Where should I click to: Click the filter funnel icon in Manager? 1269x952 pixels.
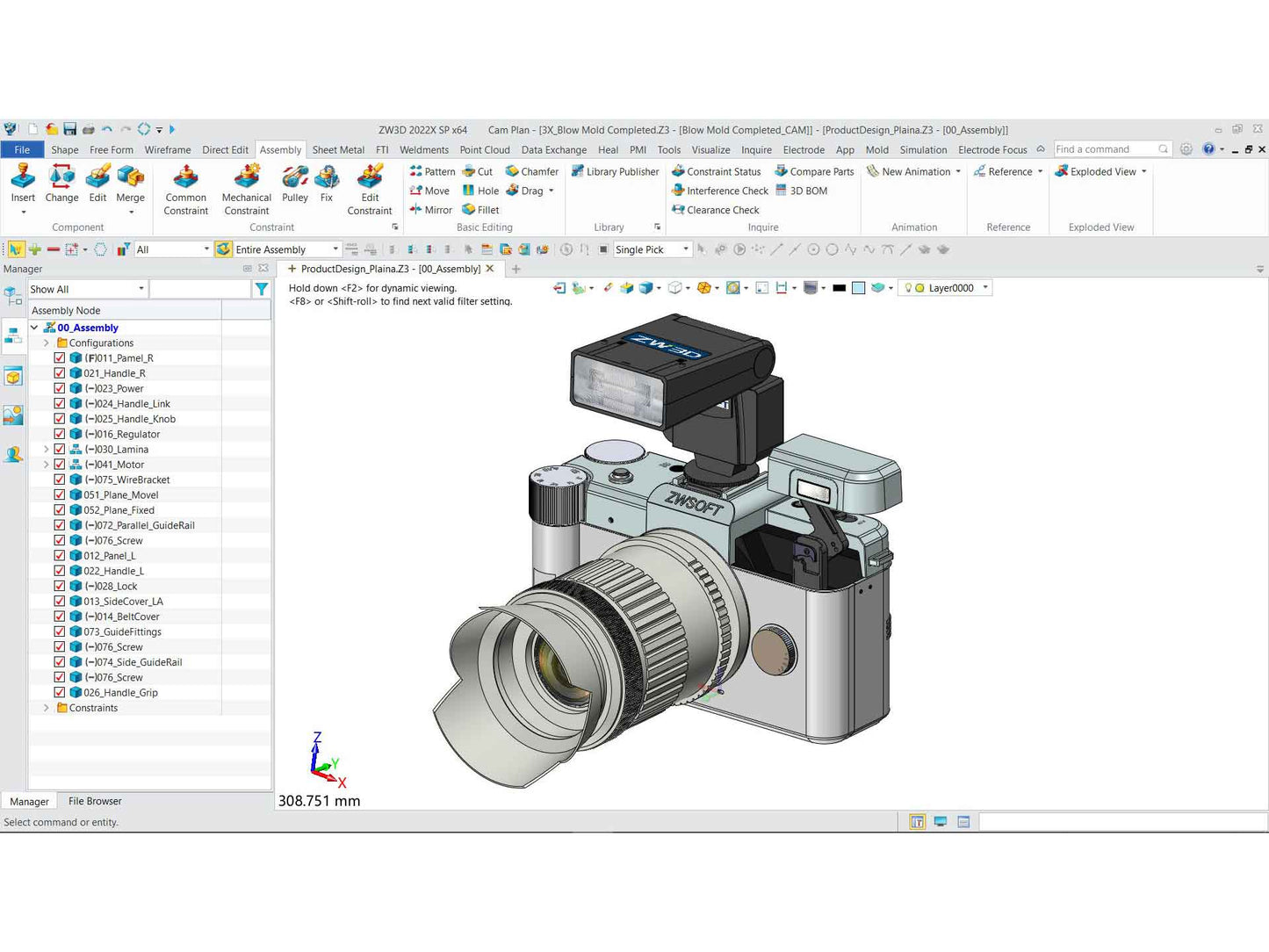262,289
